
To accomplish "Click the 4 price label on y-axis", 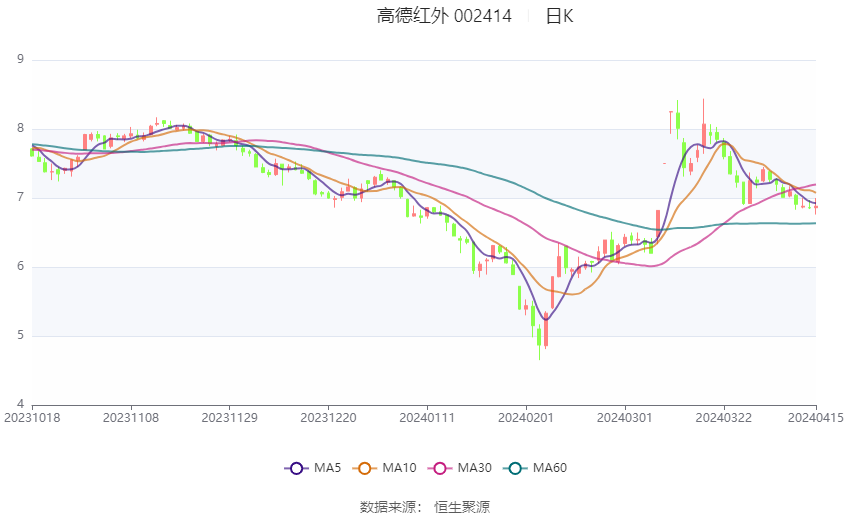I will (x=20, y=404).
